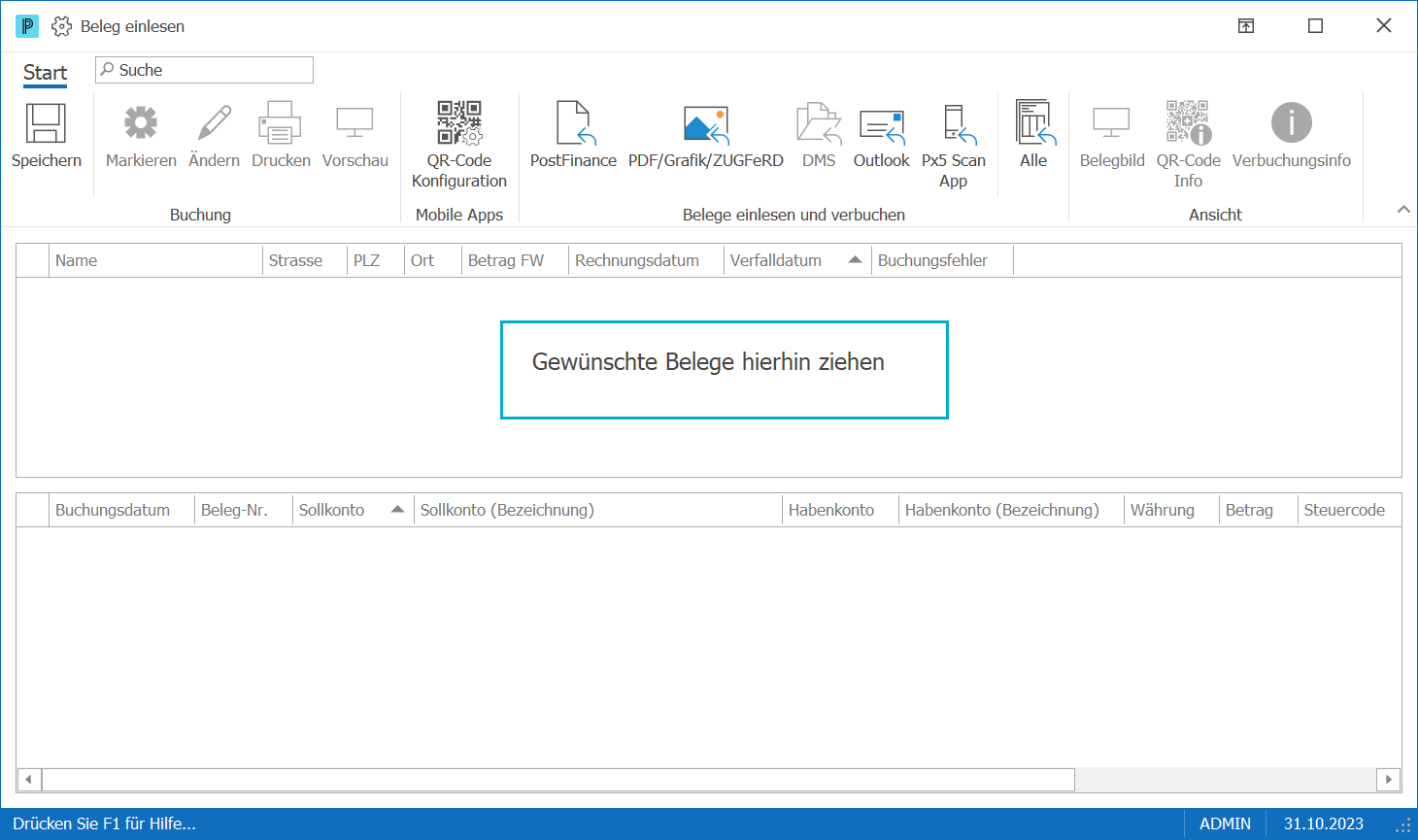Click the horizontal scrollbar left arrow
Image resolution: width=1418 pixels, height=840 pixels.
29,779
